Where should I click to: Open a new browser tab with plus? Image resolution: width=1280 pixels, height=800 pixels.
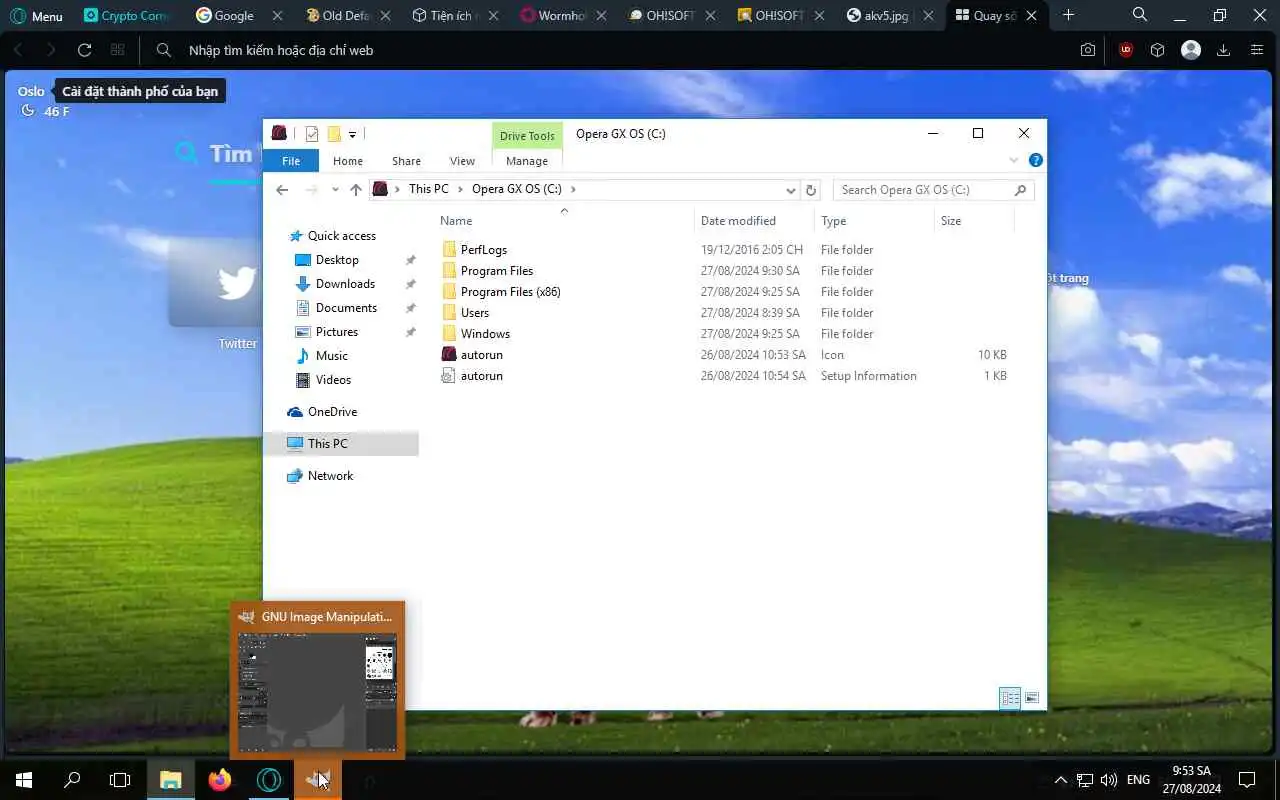coord(1068,15)
